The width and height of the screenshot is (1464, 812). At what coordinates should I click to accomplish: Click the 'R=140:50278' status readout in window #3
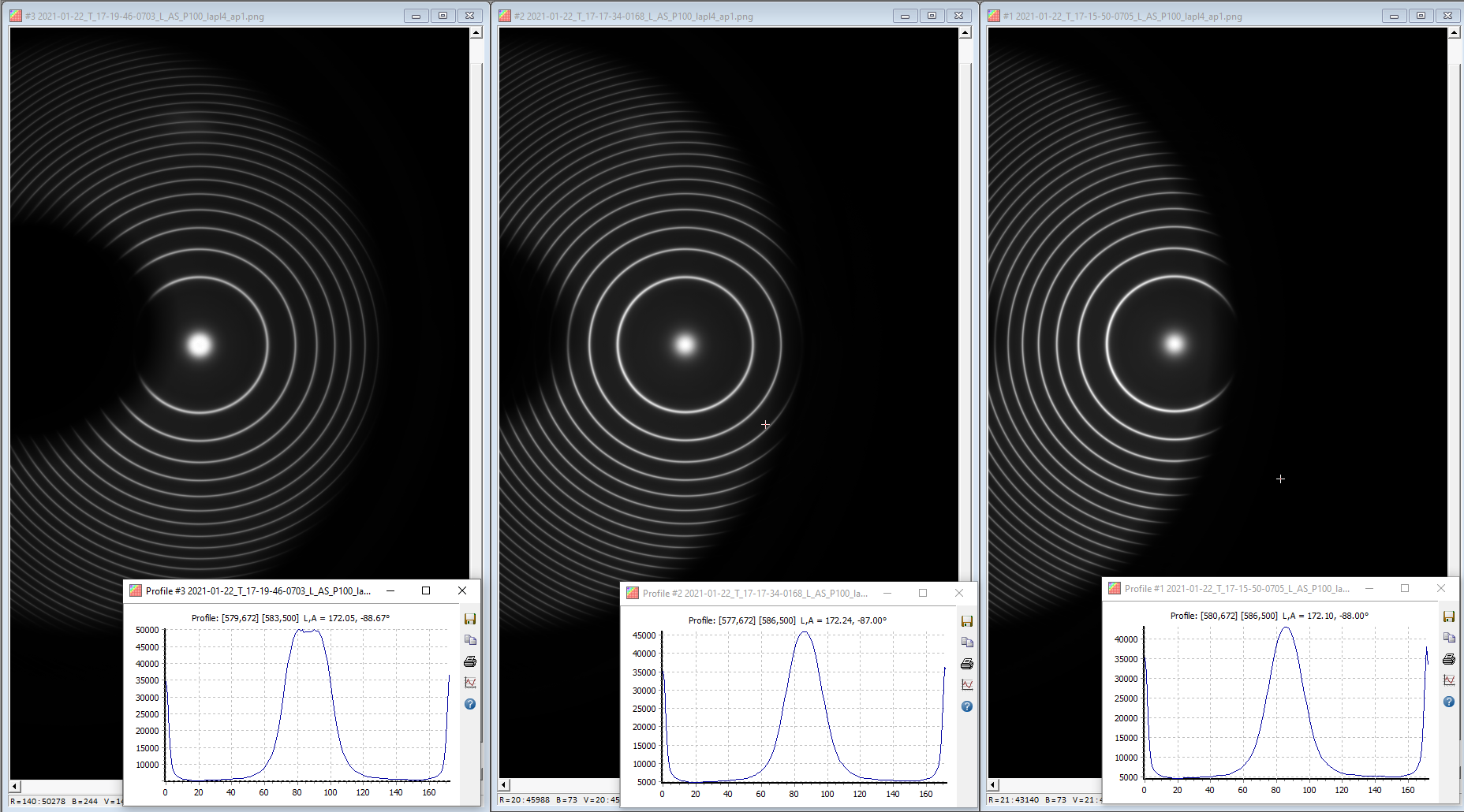(x=38, y=801)
